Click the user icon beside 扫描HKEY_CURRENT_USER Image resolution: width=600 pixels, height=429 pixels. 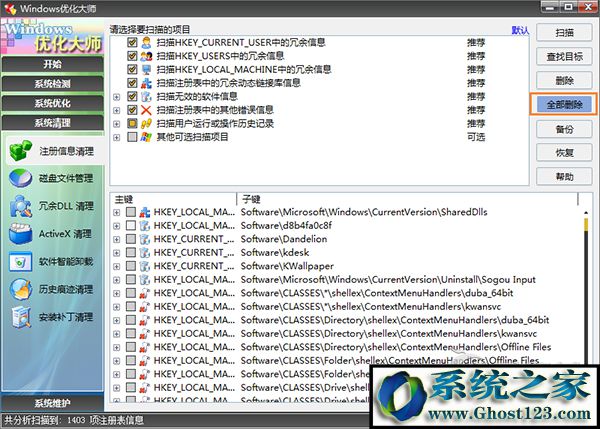pos(146,42)
